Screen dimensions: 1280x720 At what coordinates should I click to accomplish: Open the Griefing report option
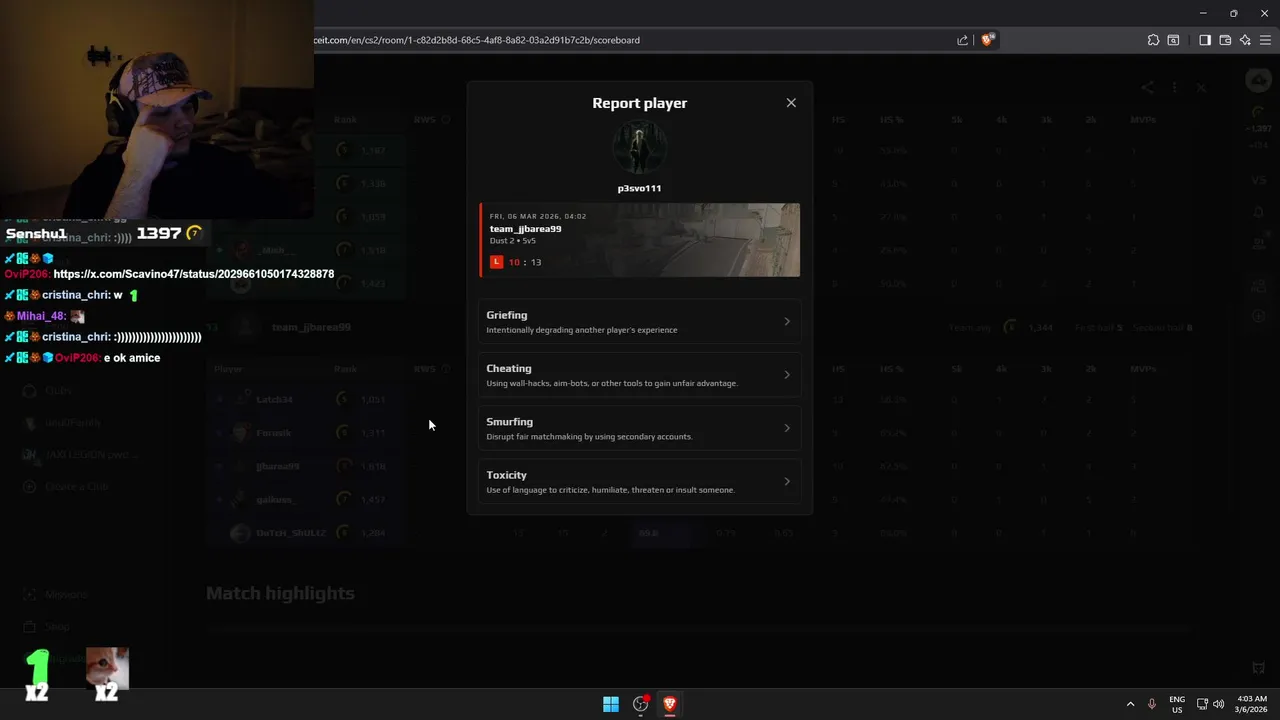click(x=640, y=321)
